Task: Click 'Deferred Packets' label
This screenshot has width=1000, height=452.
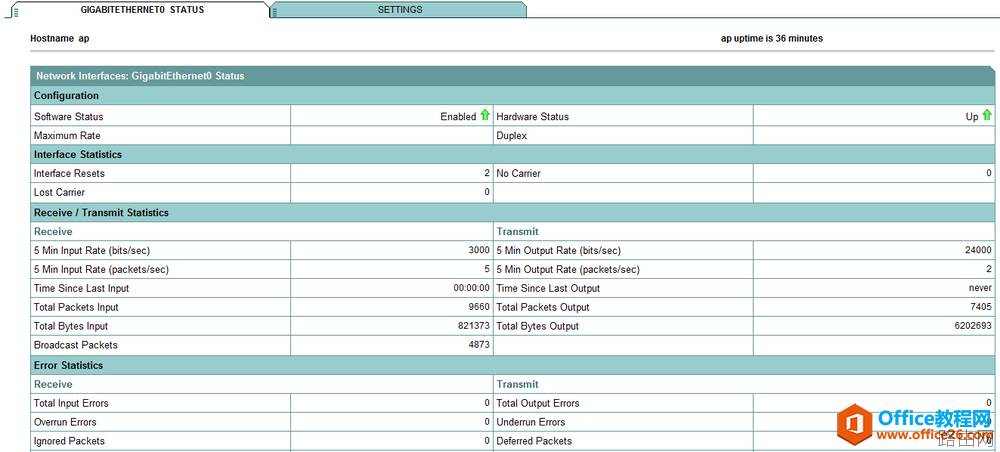Action: 534,441
